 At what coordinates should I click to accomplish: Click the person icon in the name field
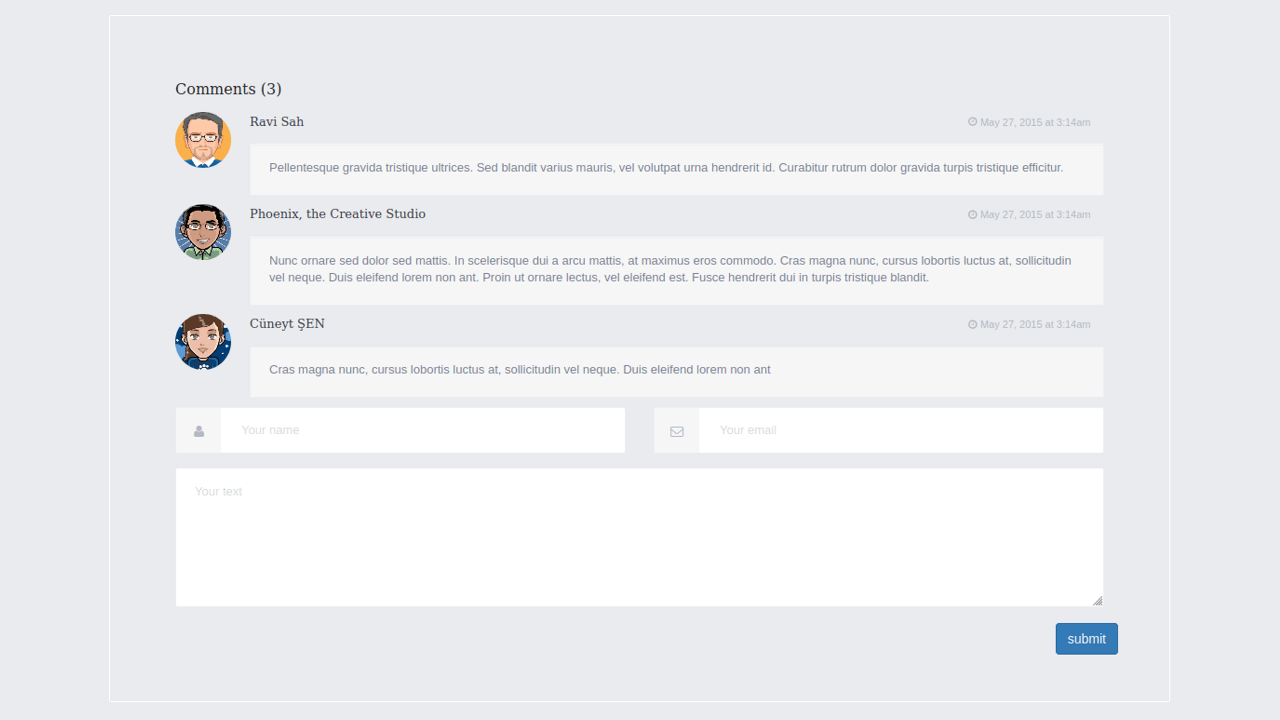point(198,430)
